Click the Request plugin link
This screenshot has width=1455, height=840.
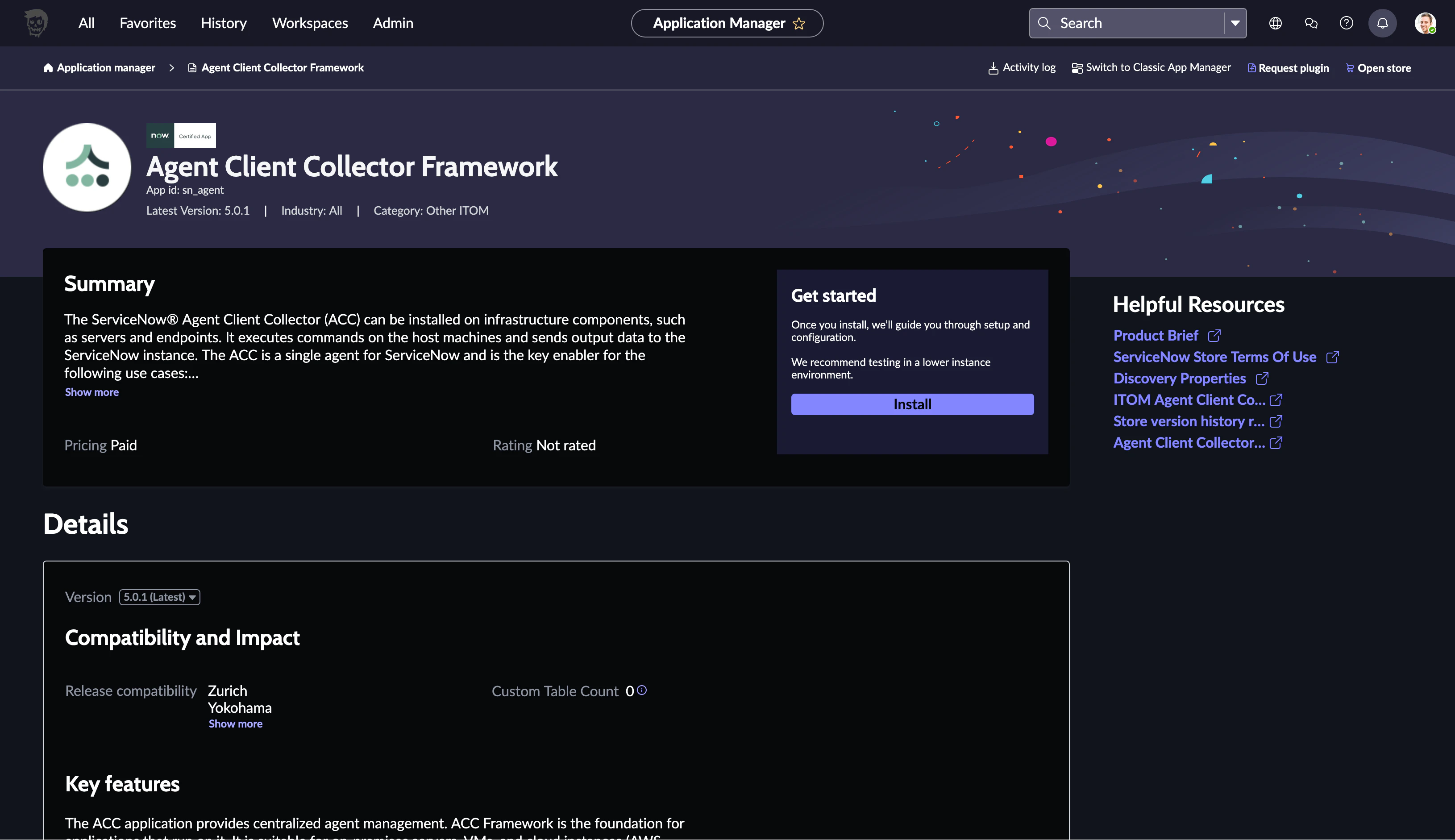[x=1293, y=68]
